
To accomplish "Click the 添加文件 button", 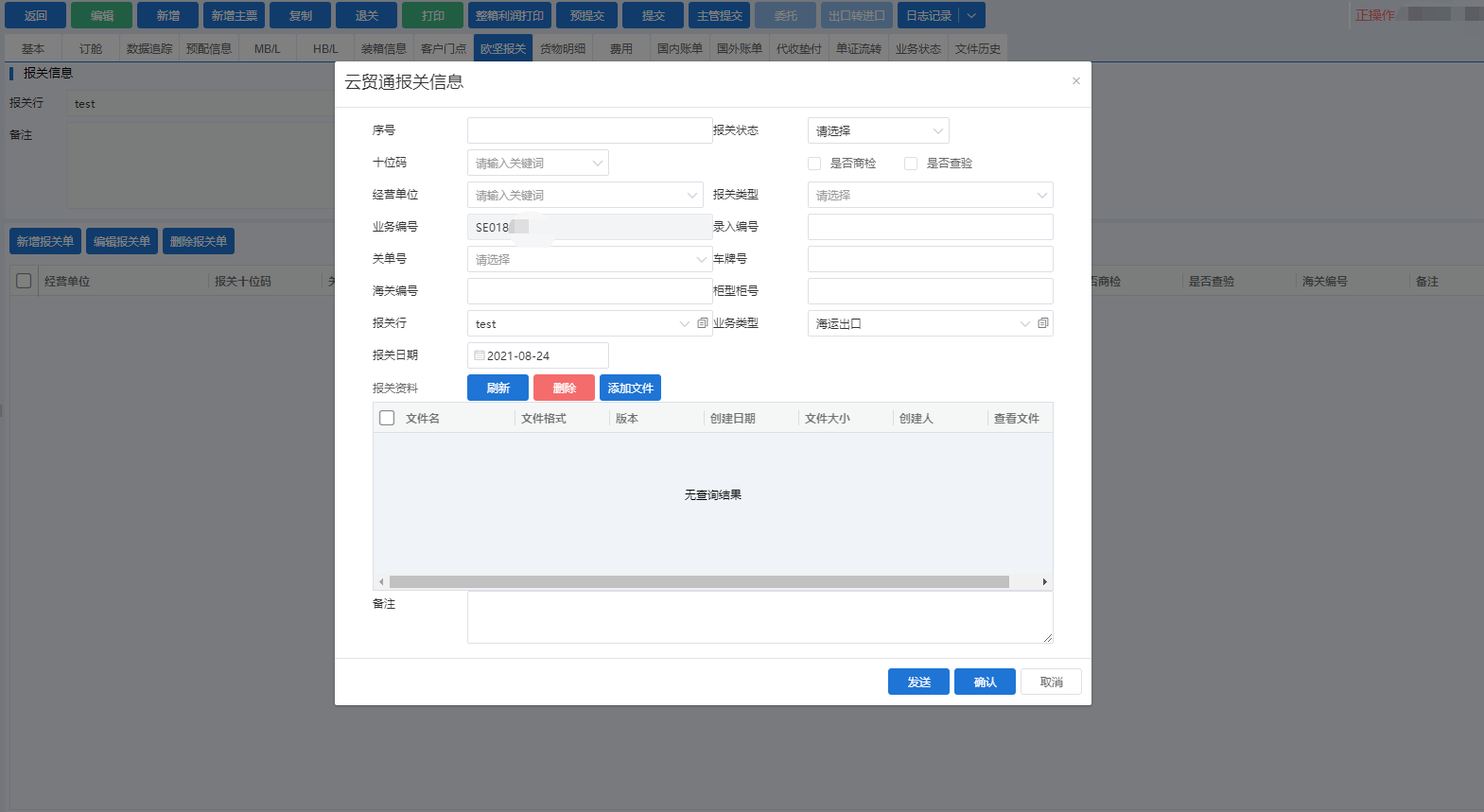I will click(630, 389).
